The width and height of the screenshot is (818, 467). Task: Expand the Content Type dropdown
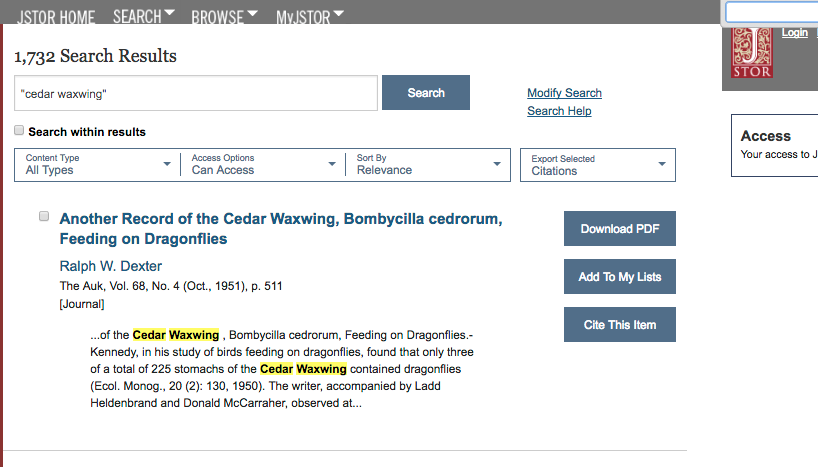(x=98, y=165)
